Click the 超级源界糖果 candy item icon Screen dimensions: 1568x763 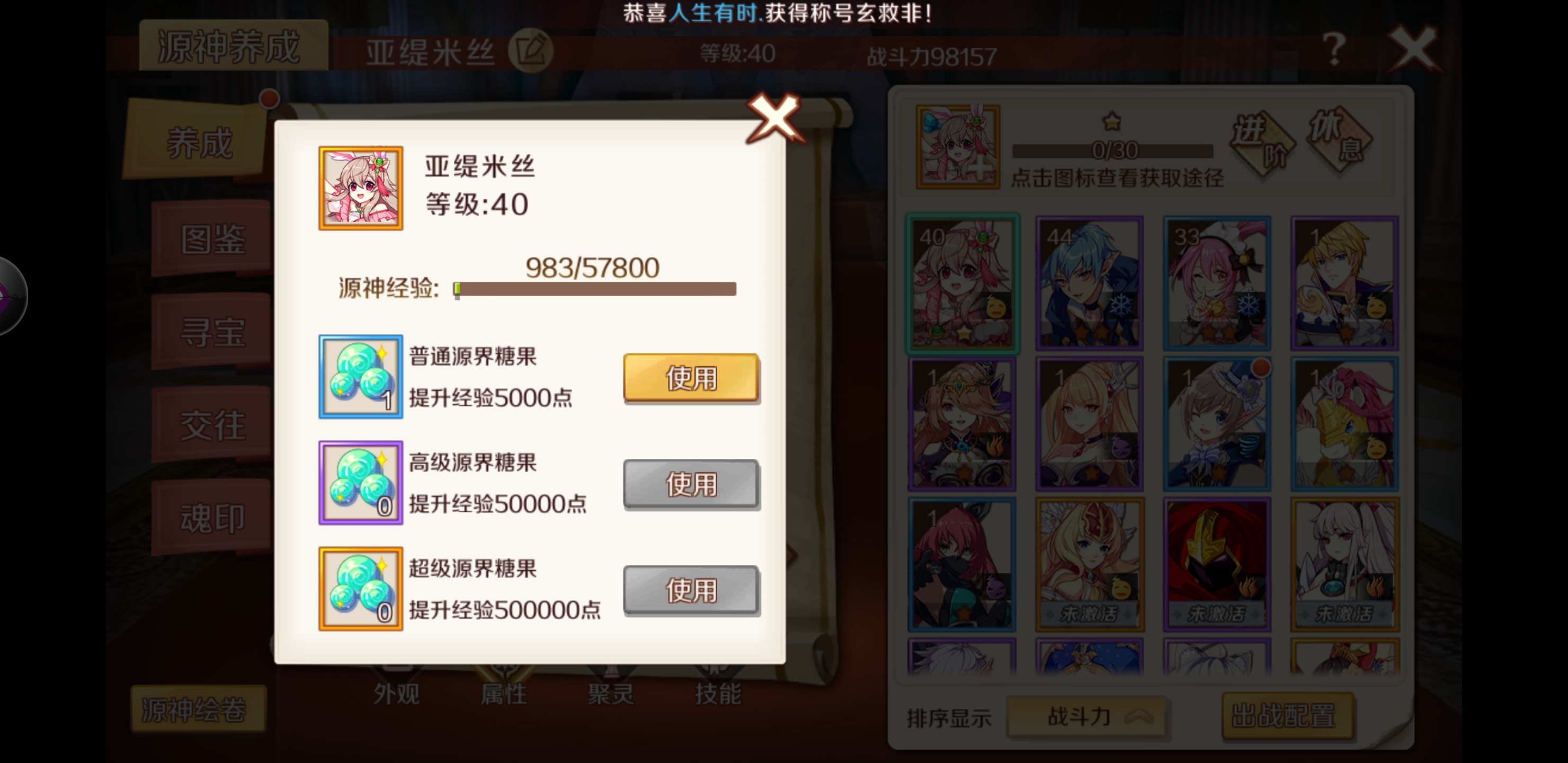(x=360, y=588)
